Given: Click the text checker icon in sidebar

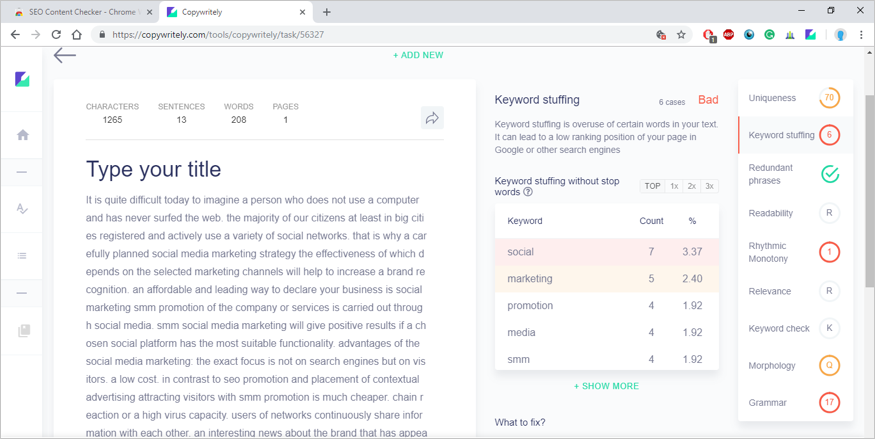Looking at the screenshot, I should click(22, 209).
